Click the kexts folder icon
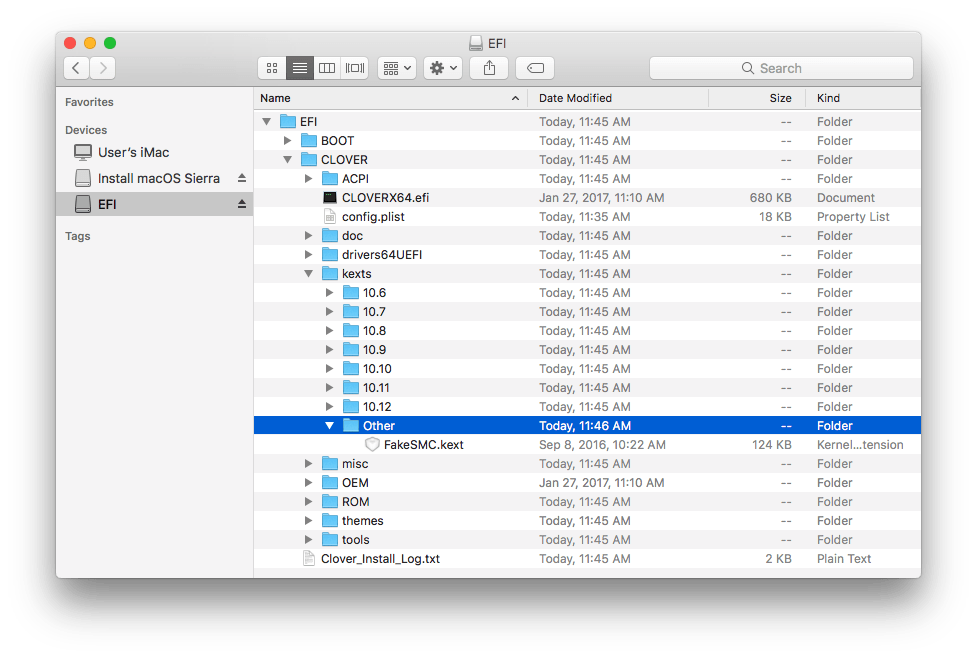The image size is (977, 658). coord(330,274)
